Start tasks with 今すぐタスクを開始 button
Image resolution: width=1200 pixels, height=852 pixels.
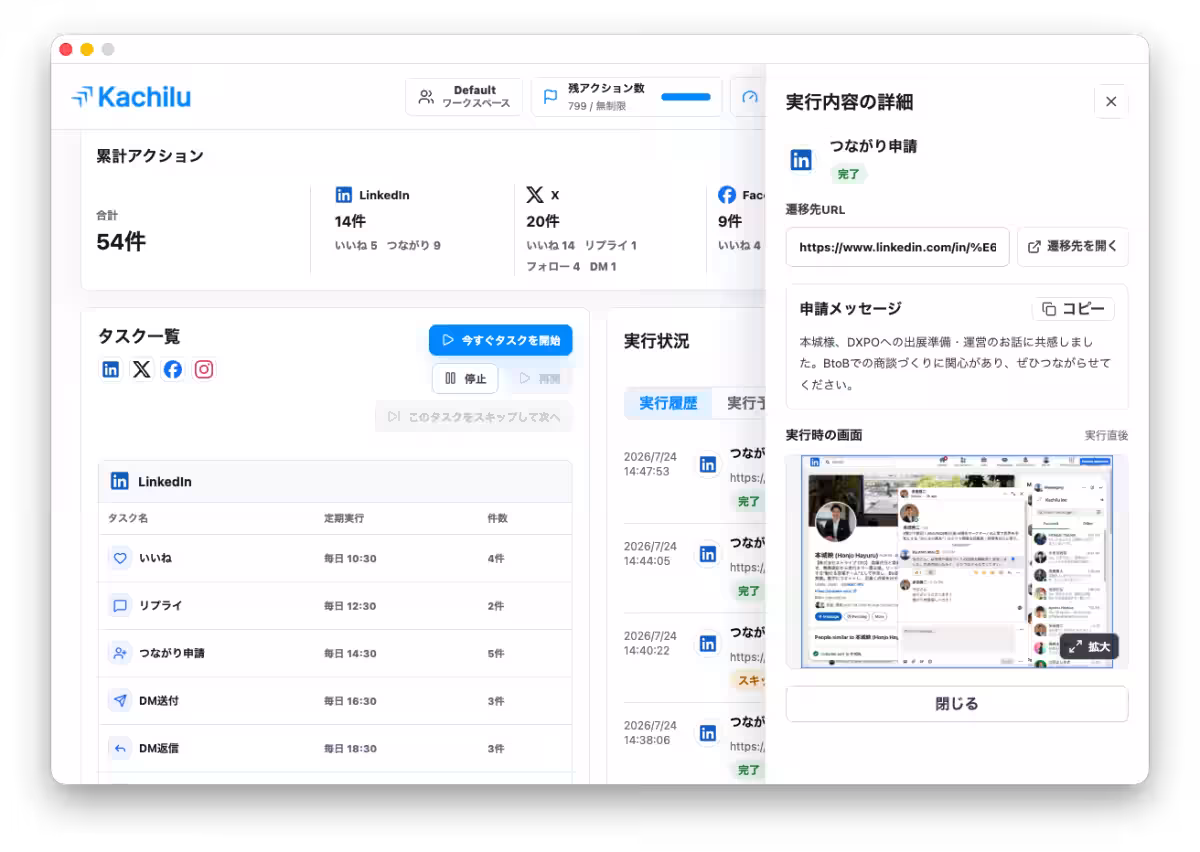click(x=501, y=340)
